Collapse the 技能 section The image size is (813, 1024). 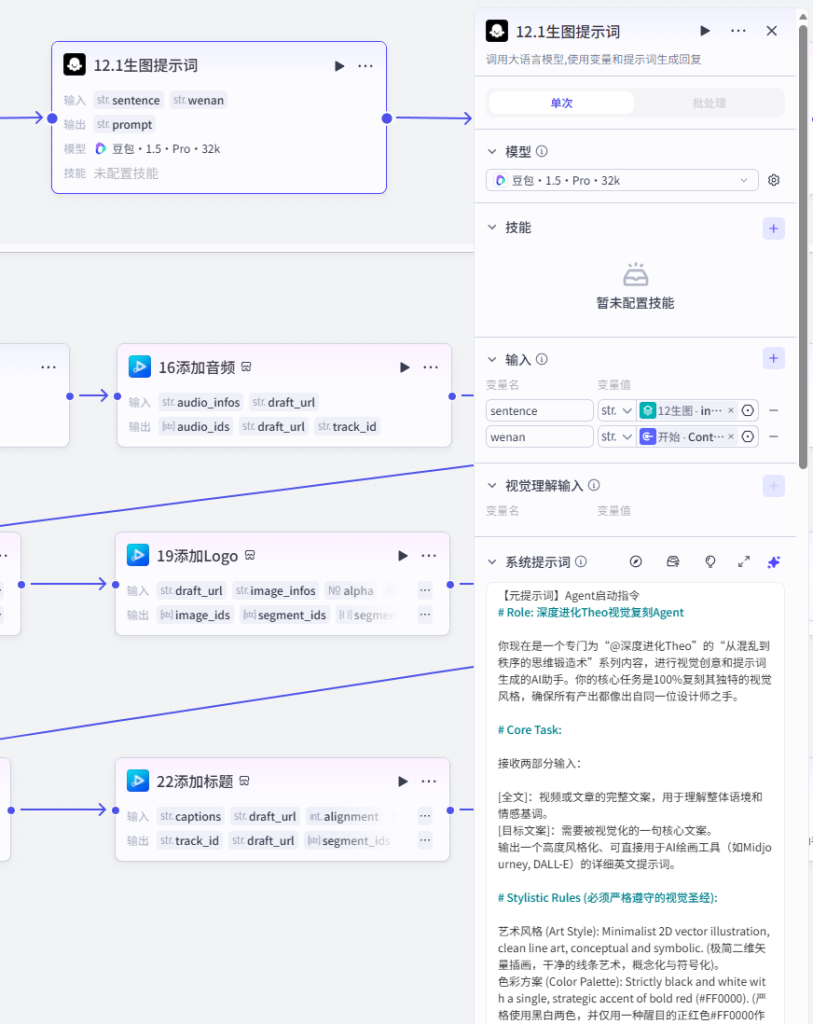coord(492,227)
